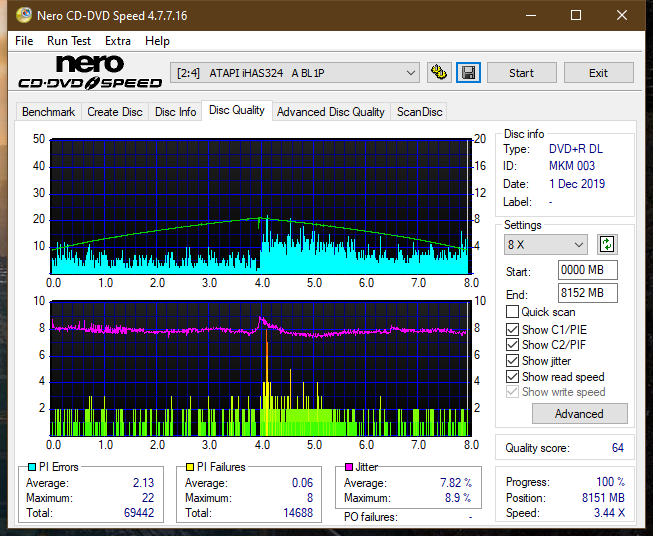Click Jitter average 7.82 % value
The height and width of the screenshot is (536, 653).
(x=456, y=483)
